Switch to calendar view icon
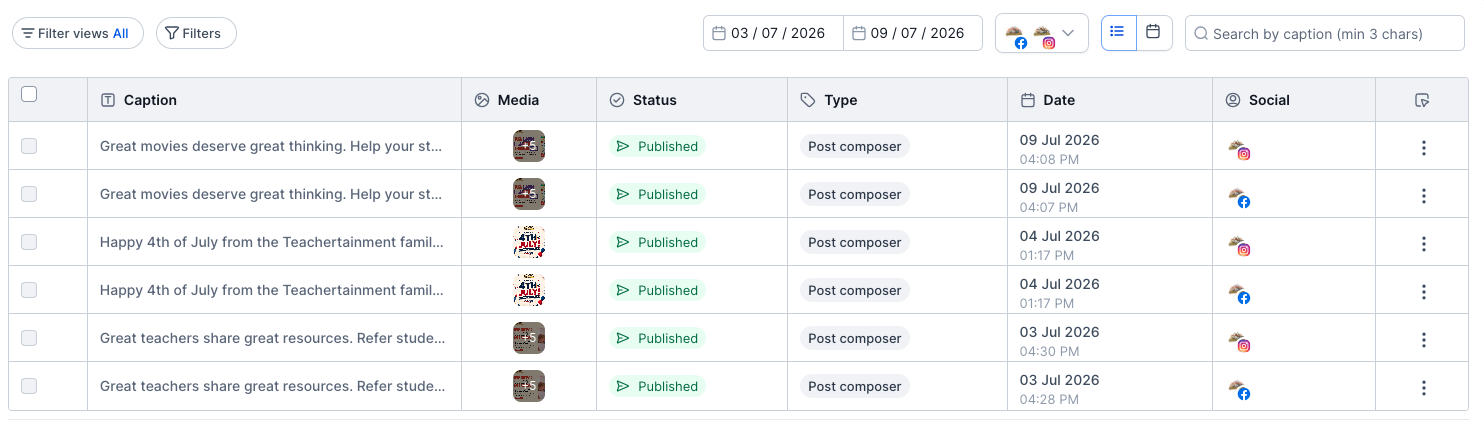Screen dimensions: 1484x431 tap(1154, 33)
